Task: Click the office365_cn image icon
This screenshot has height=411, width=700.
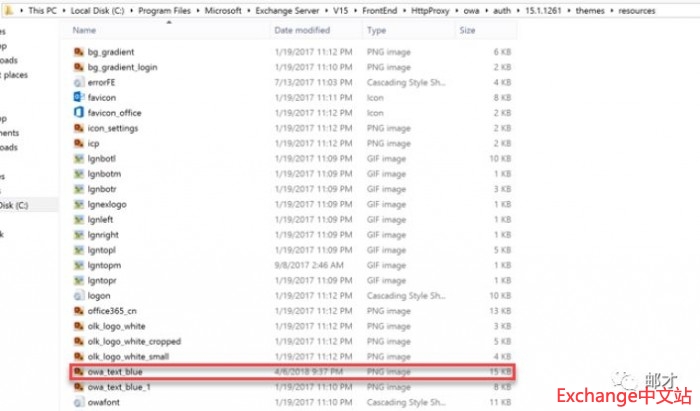Action: [79, 311]
